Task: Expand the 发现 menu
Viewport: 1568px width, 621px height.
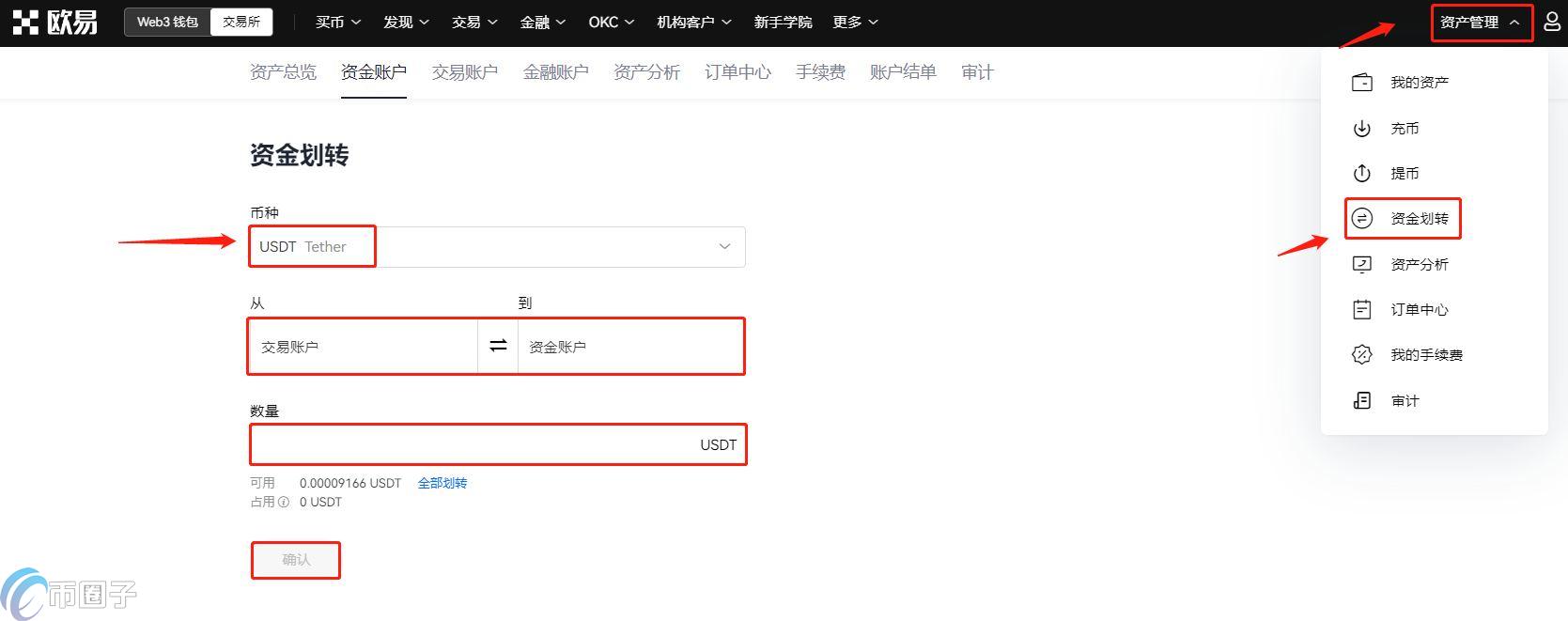Action: pyautogui.click(x=406, y=22)
